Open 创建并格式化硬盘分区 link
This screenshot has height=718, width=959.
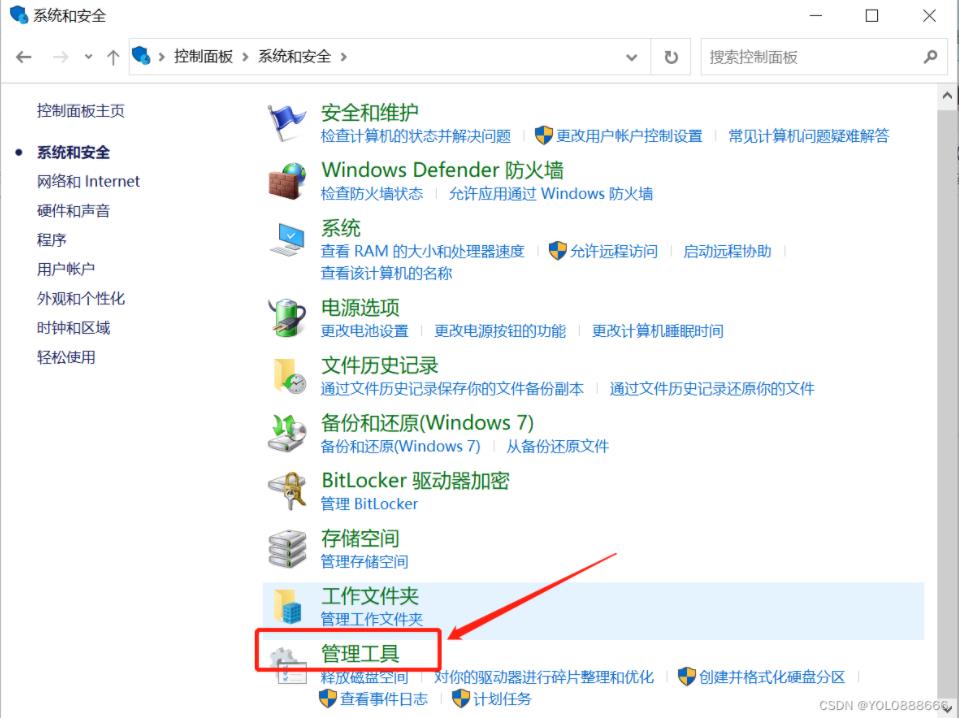[771, 677]
